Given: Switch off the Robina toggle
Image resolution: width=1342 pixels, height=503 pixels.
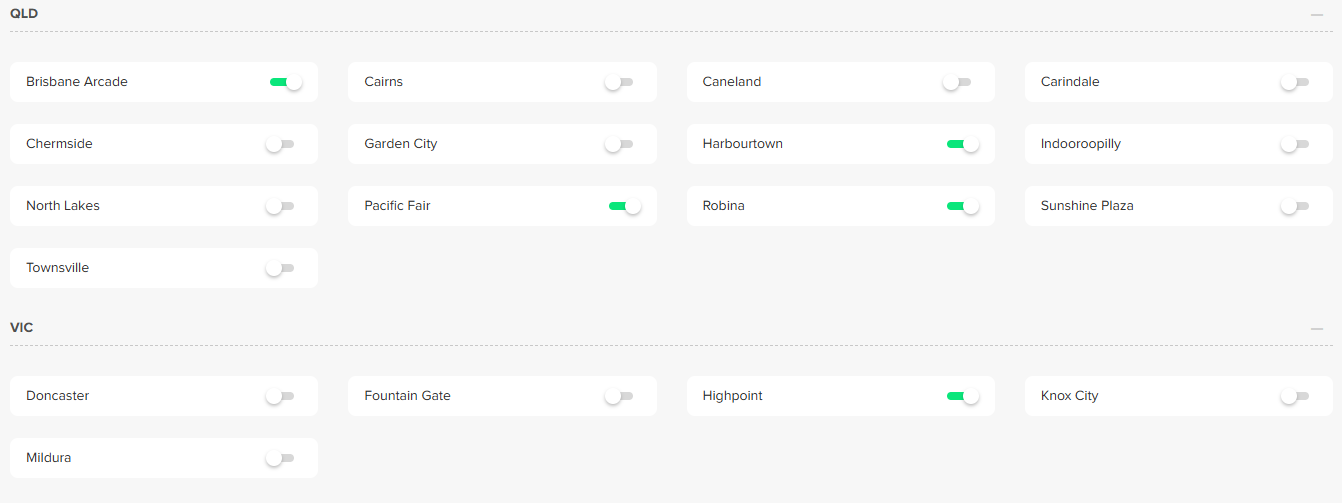Looking at the screenshot, I should [x=962, y=206].
